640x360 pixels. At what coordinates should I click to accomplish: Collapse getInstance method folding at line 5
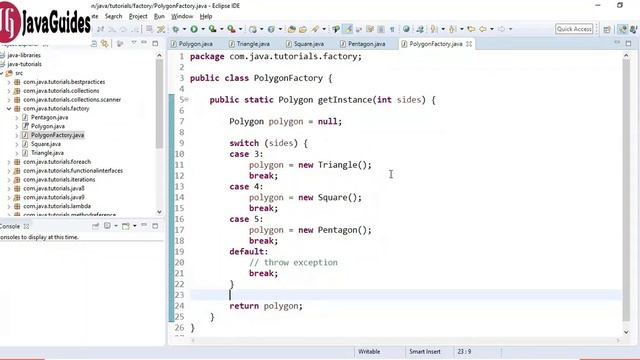click(x=187, y=100)
